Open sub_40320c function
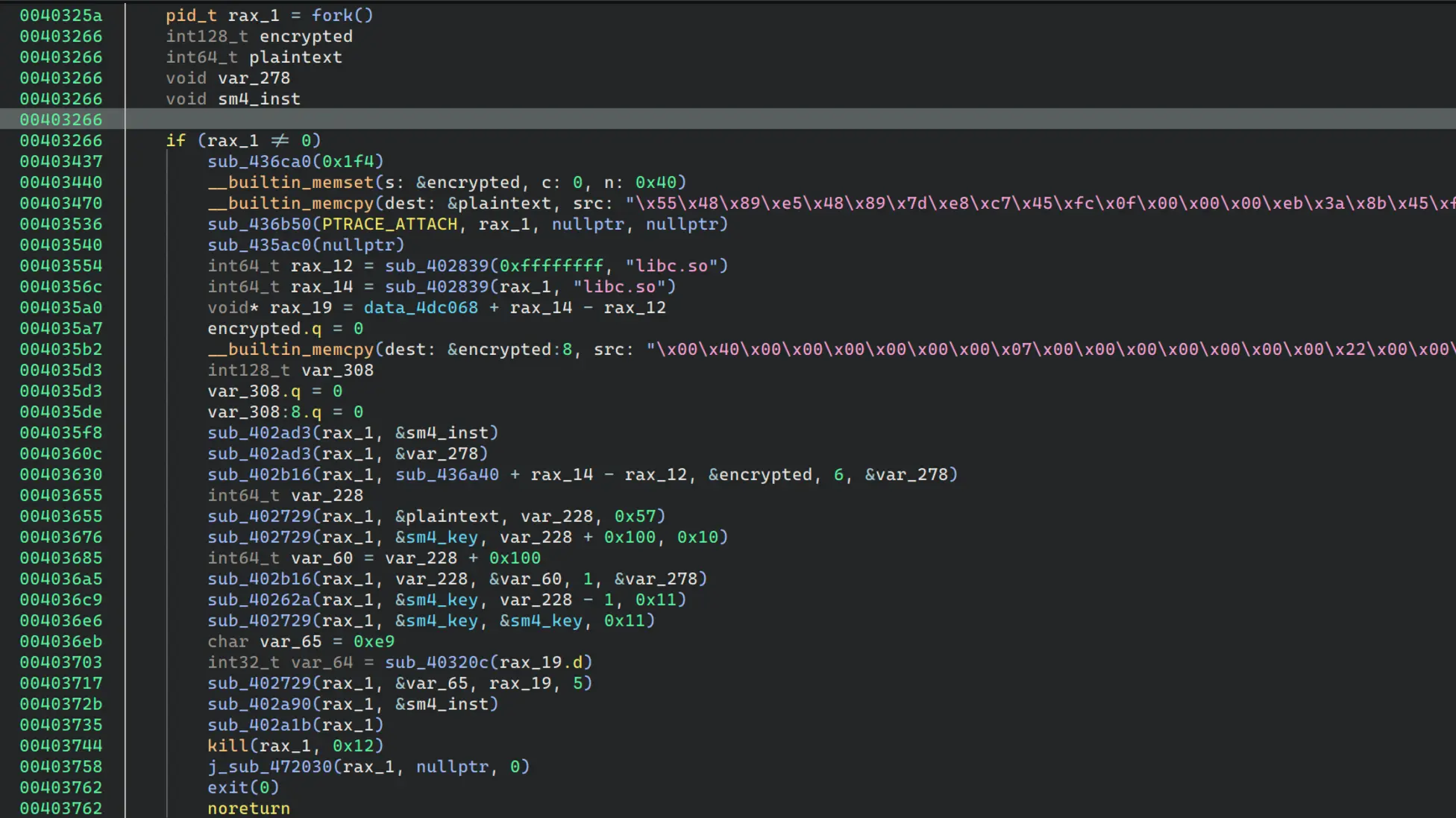Screen dimensions: 1456x818 point(437,662)
